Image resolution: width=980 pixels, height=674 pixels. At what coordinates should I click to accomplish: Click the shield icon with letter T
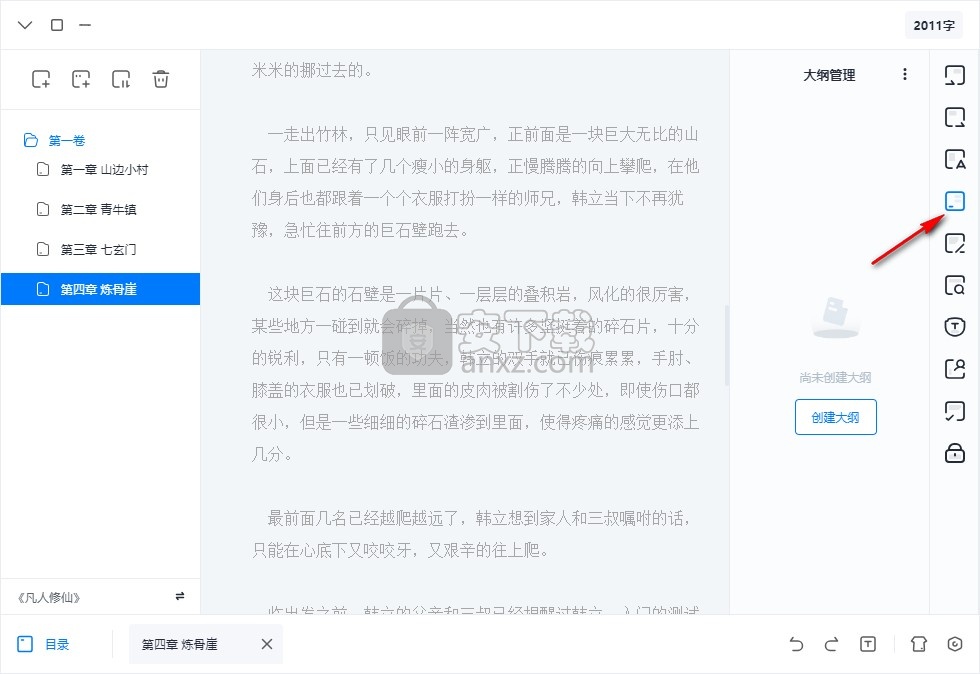point(954,326)
